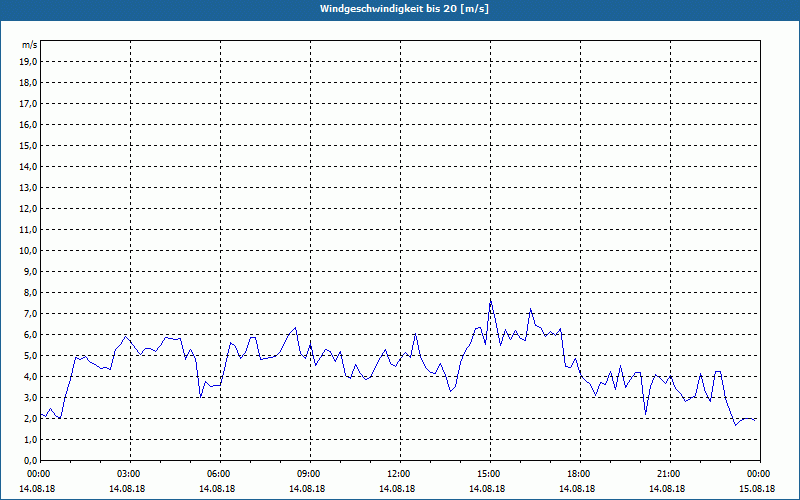800x500 pixels.
Task: Click the '12,0' y-axis label
Action: [28, 209]
